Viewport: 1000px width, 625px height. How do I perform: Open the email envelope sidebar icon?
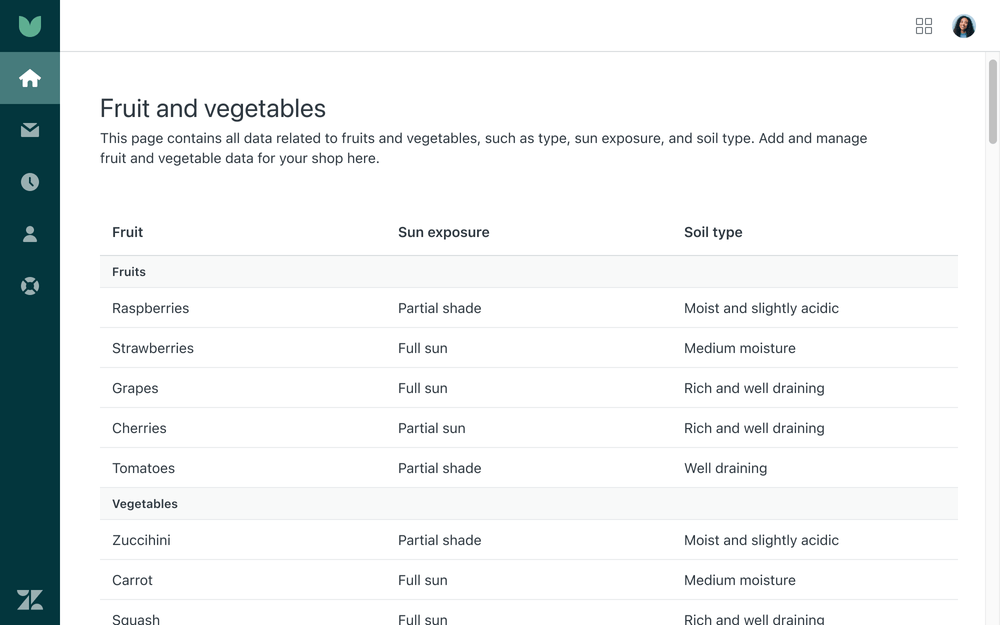[x=30, y=130]
